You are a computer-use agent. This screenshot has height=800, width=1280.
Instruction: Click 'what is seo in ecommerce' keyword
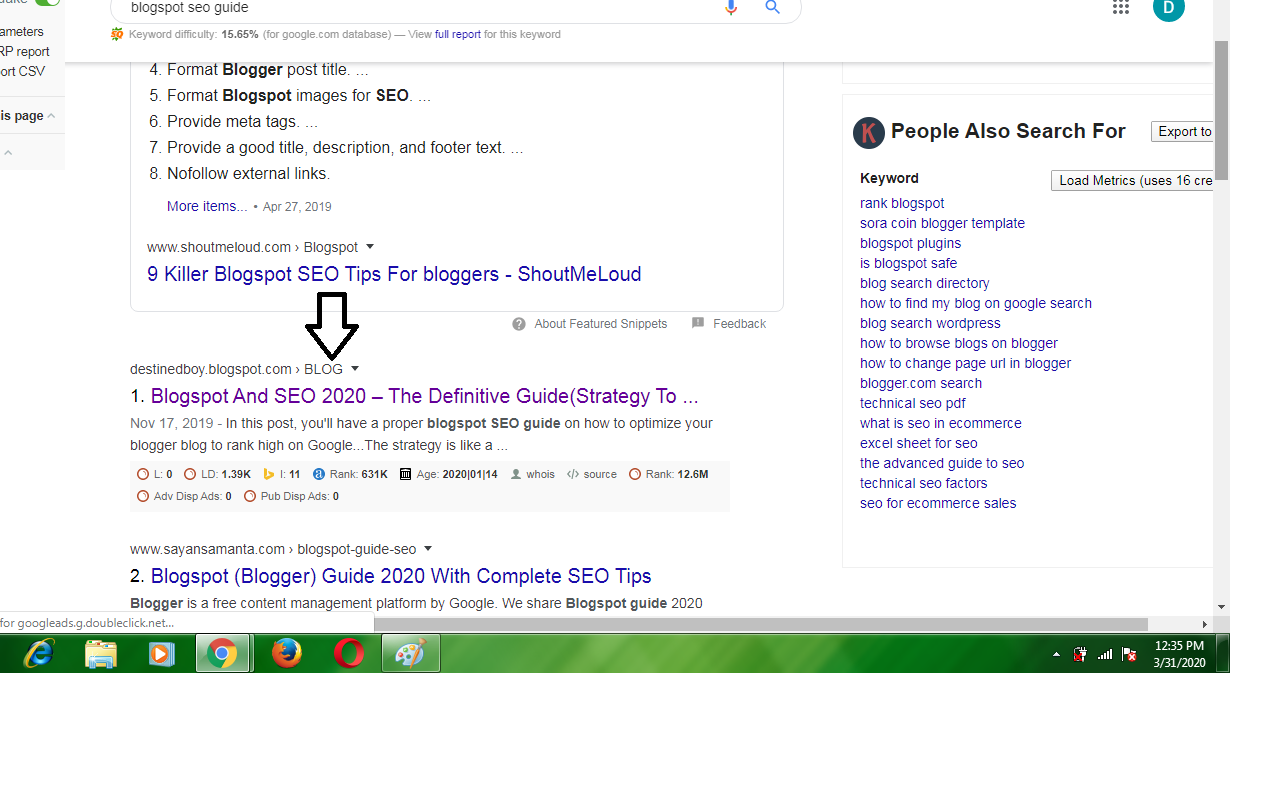pos(941,423)
